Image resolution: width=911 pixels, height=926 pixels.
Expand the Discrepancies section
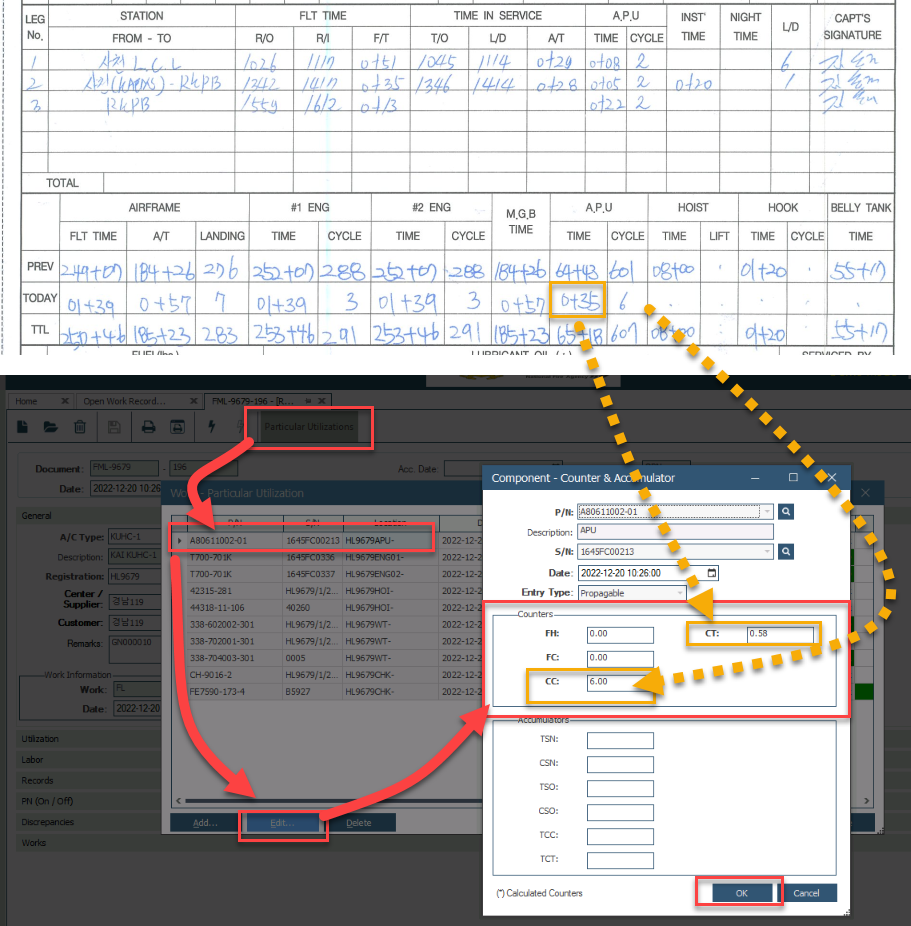47,822
